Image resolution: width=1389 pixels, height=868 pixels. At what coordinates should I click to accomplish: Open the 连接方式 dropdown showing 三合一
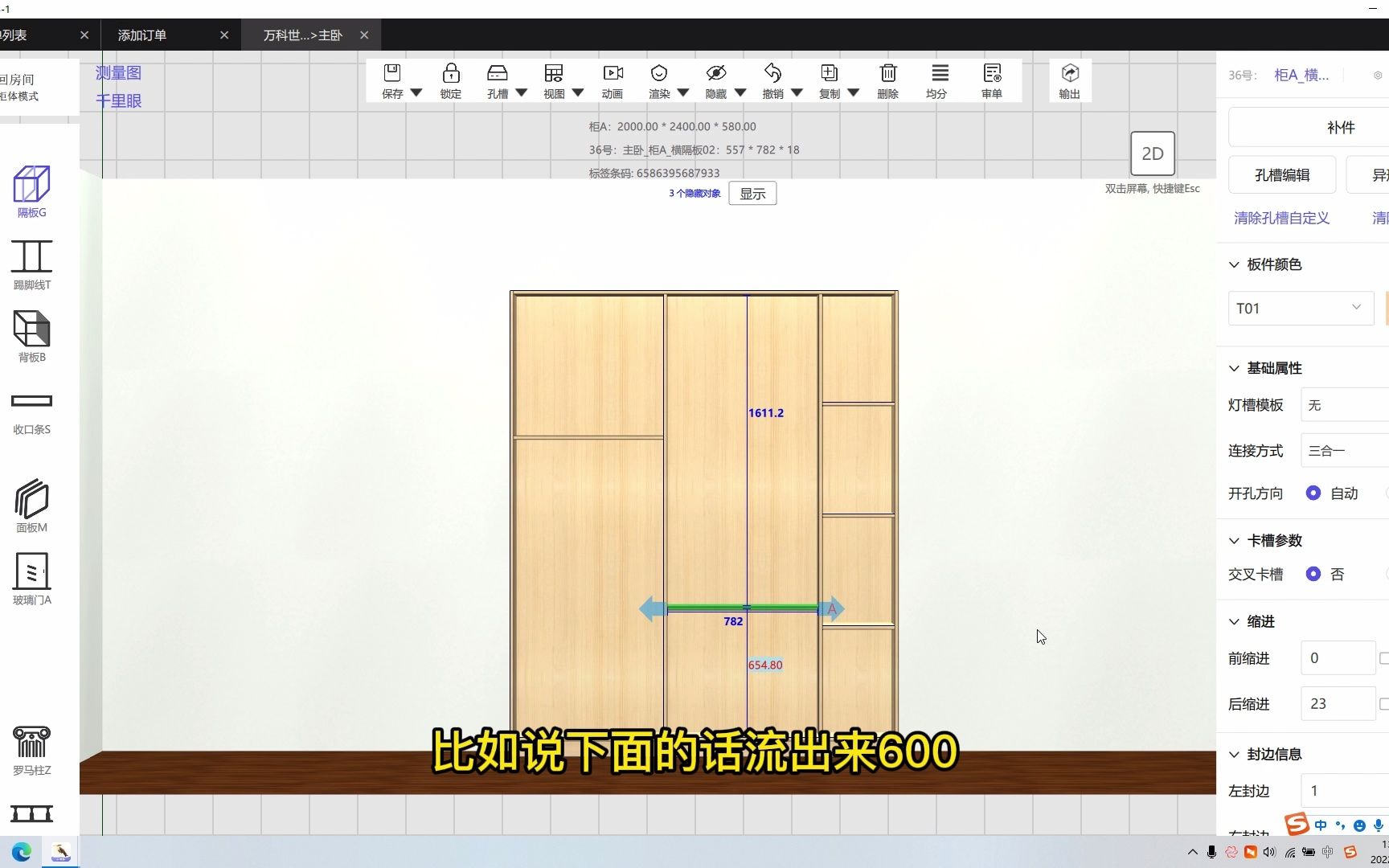(1345, 450)
